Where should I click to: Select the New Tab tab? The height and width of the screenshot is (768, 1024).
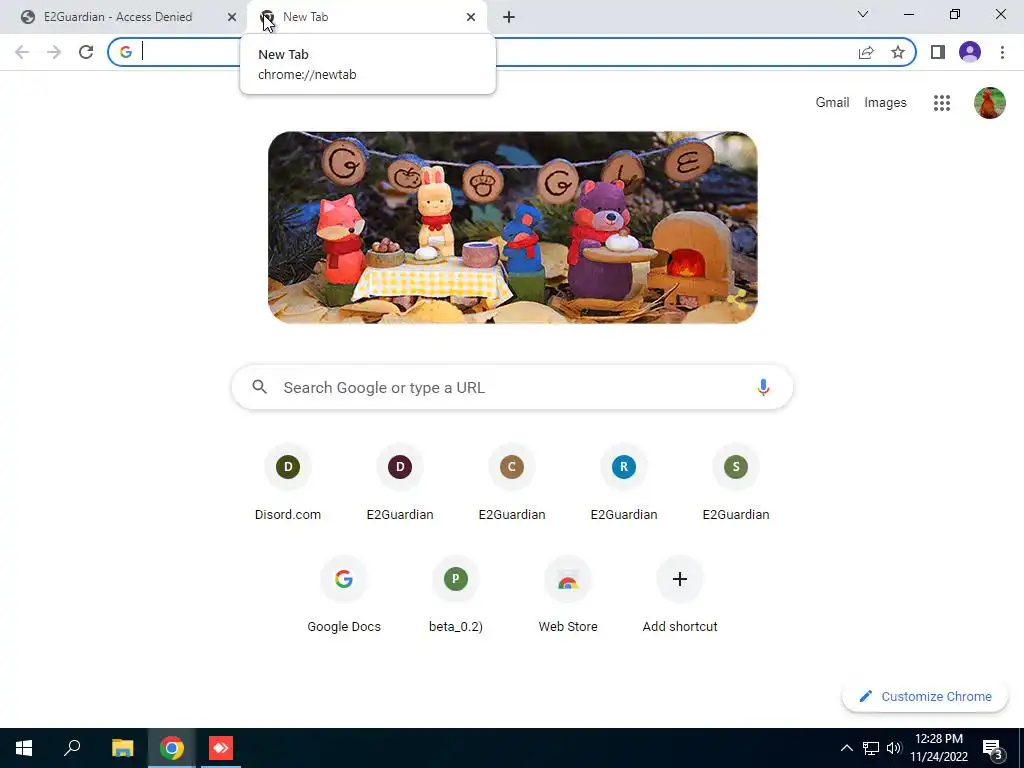tap(366, 17)
